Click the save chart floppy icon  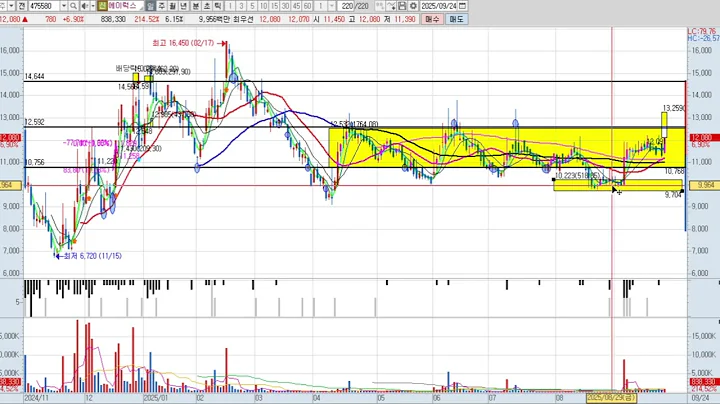(402, 6)
